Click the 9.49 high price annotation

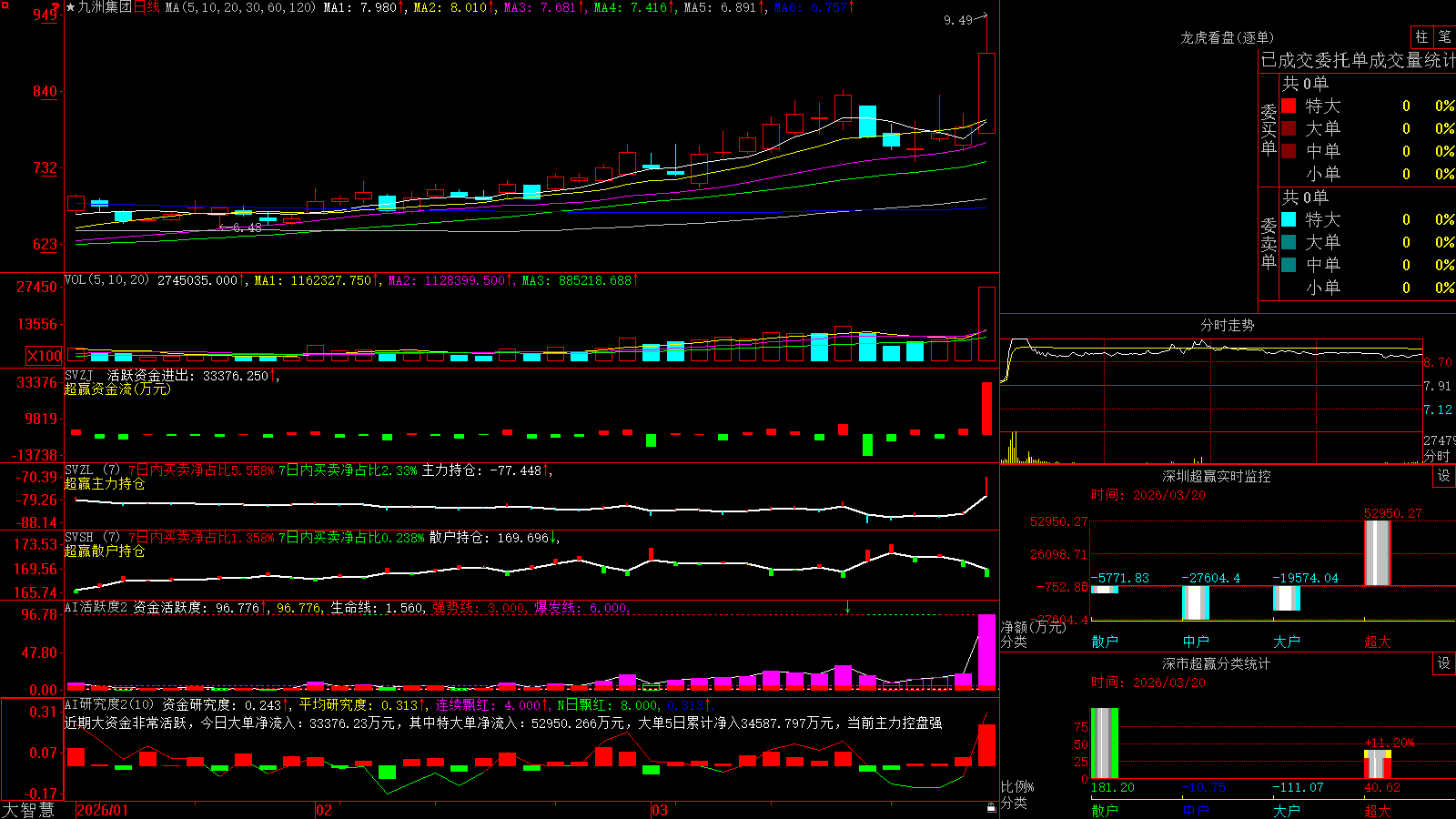[957, 20]
